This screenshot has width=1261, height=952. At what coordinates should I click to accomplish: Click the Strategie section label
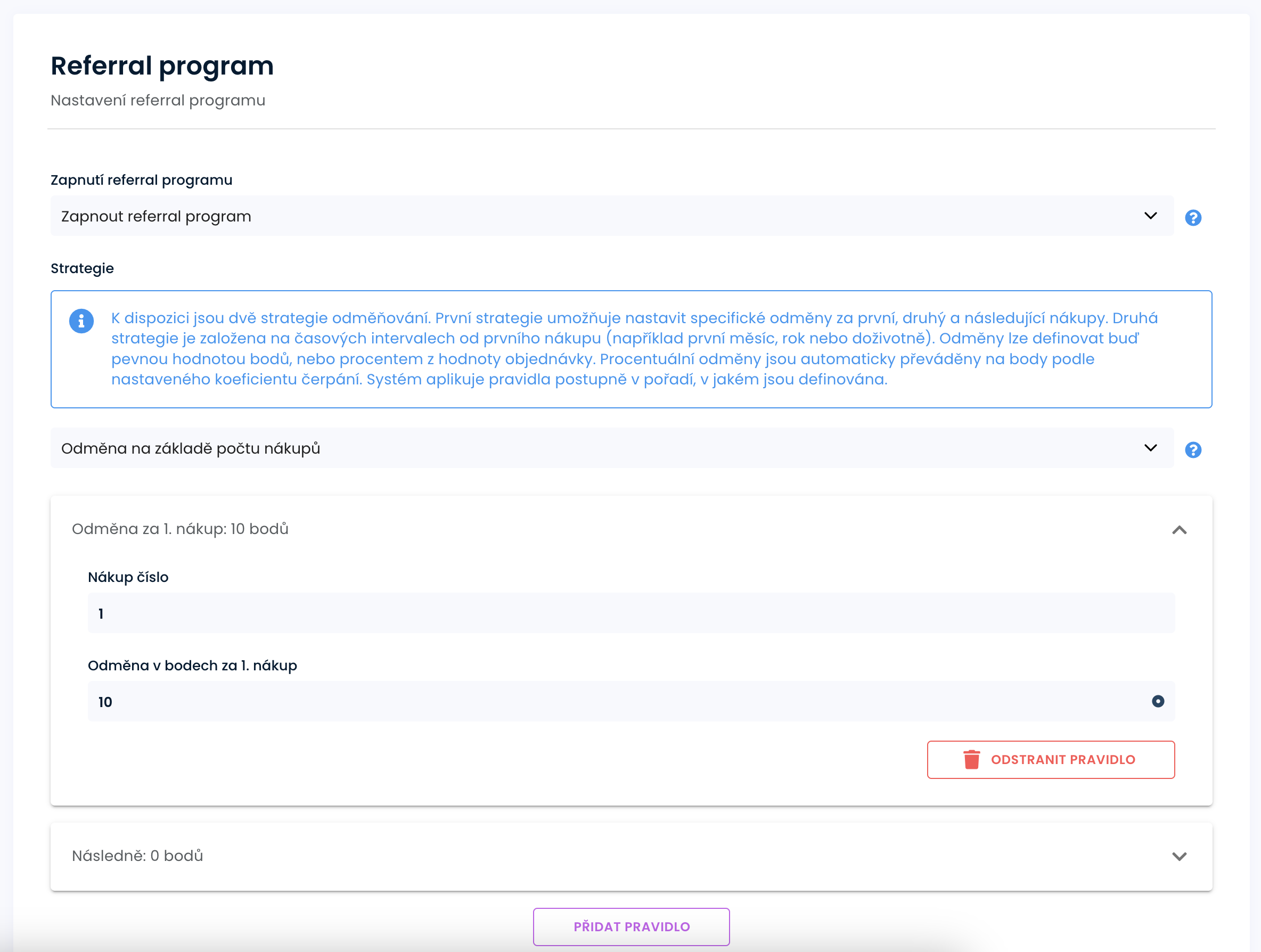(x=82, y=268)
